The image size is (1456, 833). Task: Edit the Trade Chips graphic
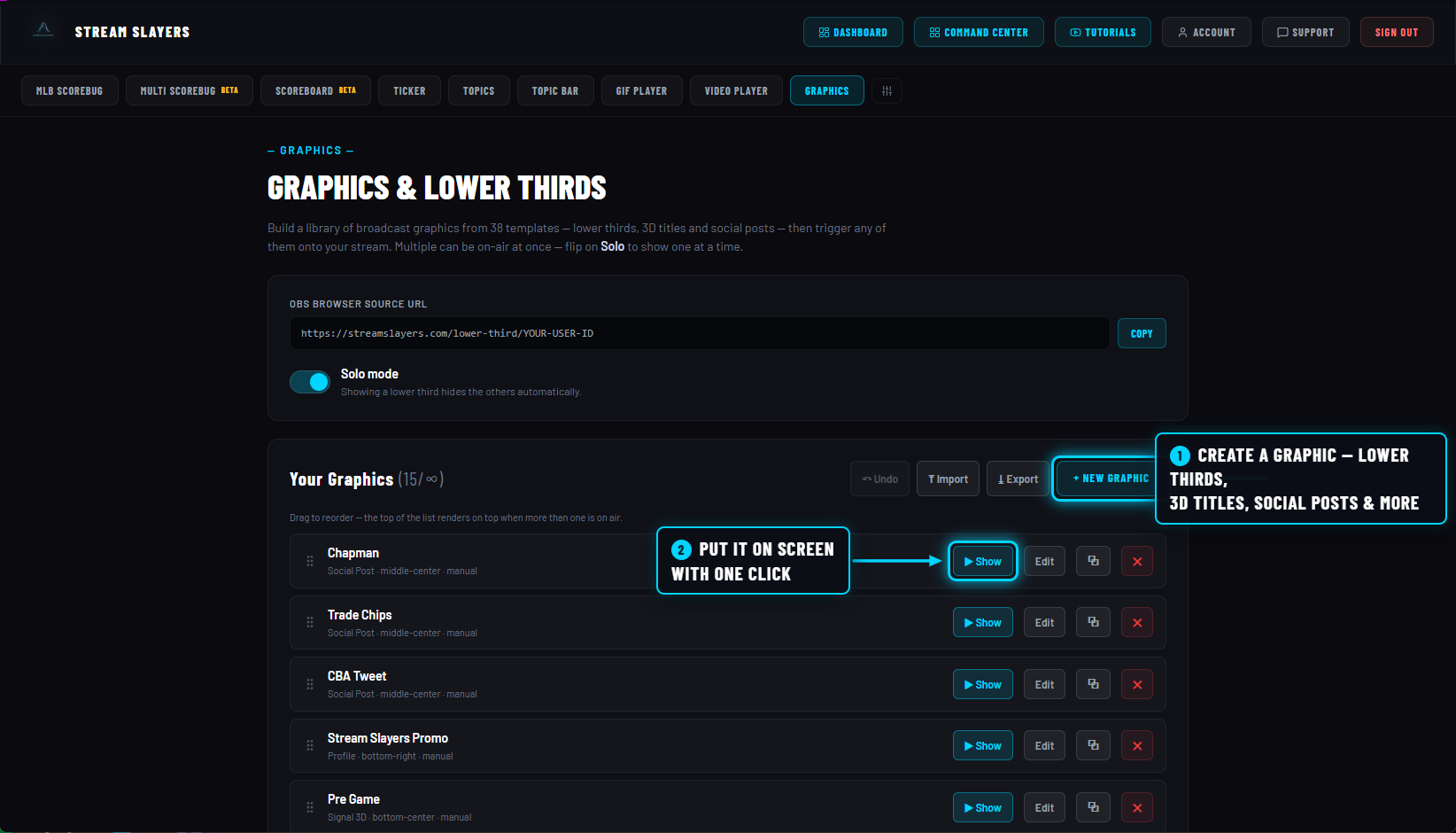[x=1044, y=623]
